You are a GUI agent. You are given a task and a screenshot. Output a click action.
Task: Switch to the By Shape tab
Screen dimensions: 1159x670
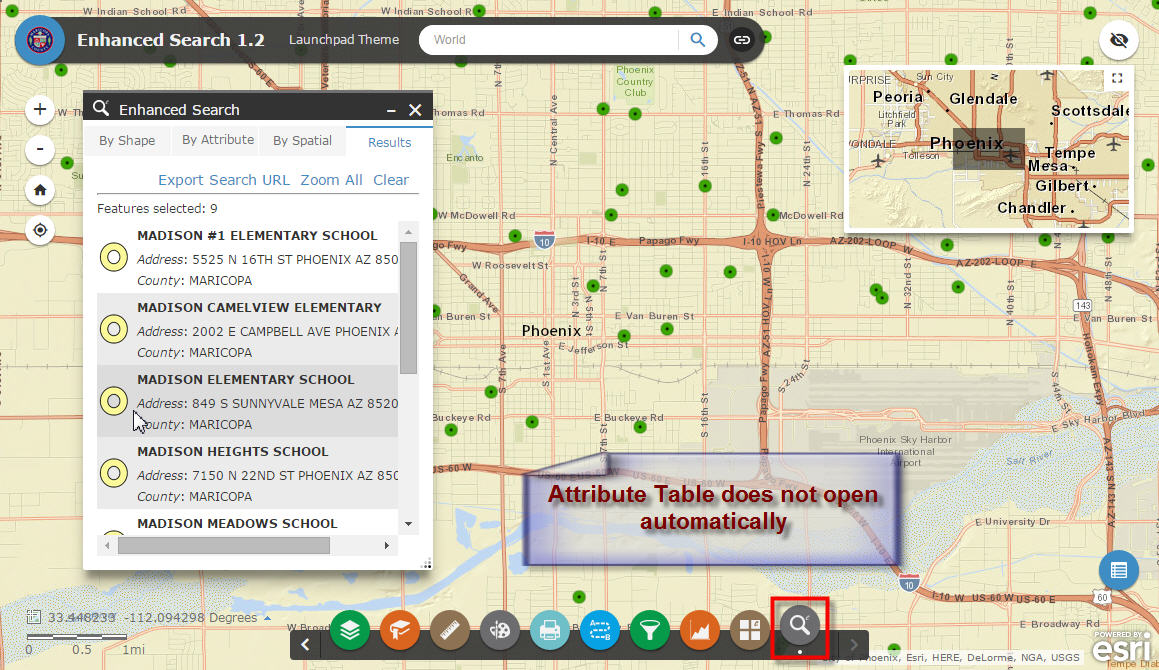point(127,141)
